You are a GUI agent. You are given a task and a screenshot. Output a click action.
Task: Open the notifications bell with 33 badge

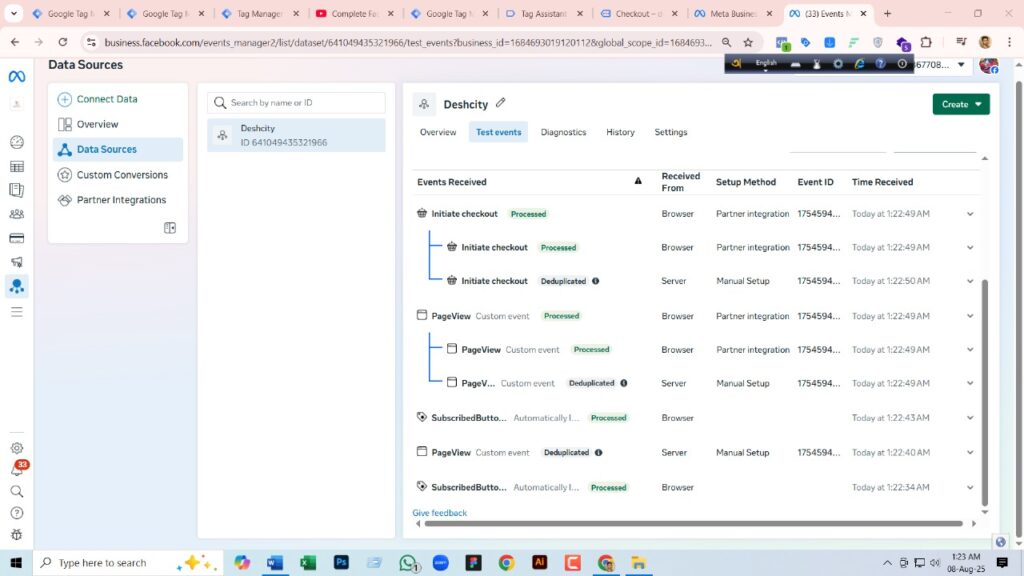tap(17, 470)
